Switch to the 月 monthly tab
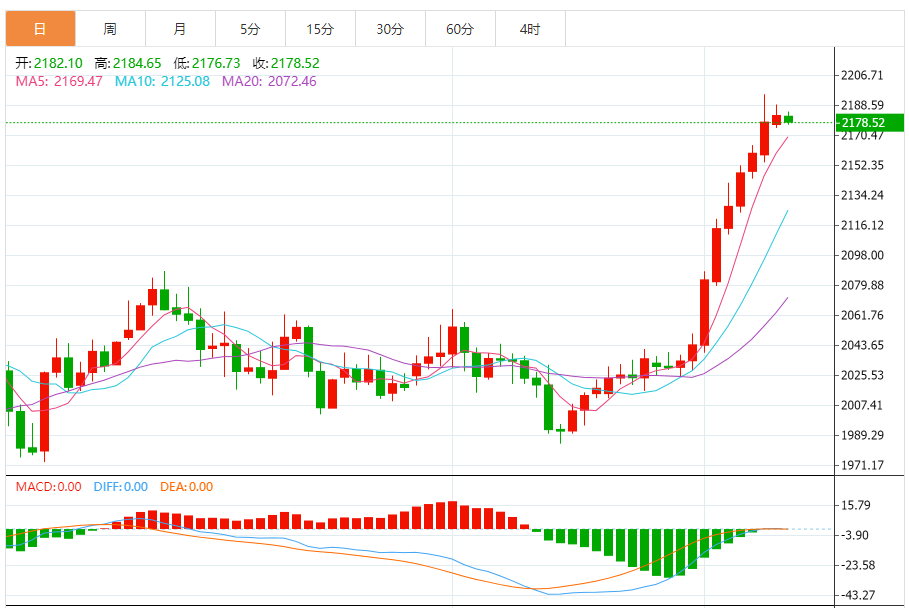909x608 pixels. (180, 28)
